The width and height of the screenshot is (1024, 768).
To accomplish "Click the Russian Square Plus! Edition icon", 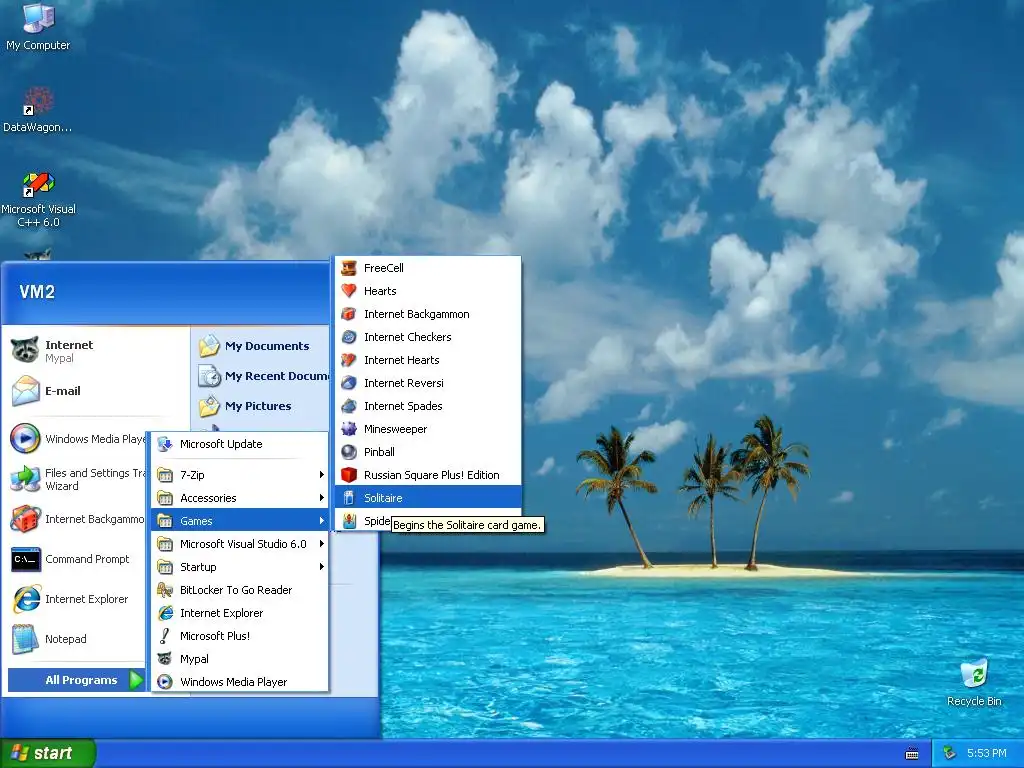I will click(x=349, y=475).
